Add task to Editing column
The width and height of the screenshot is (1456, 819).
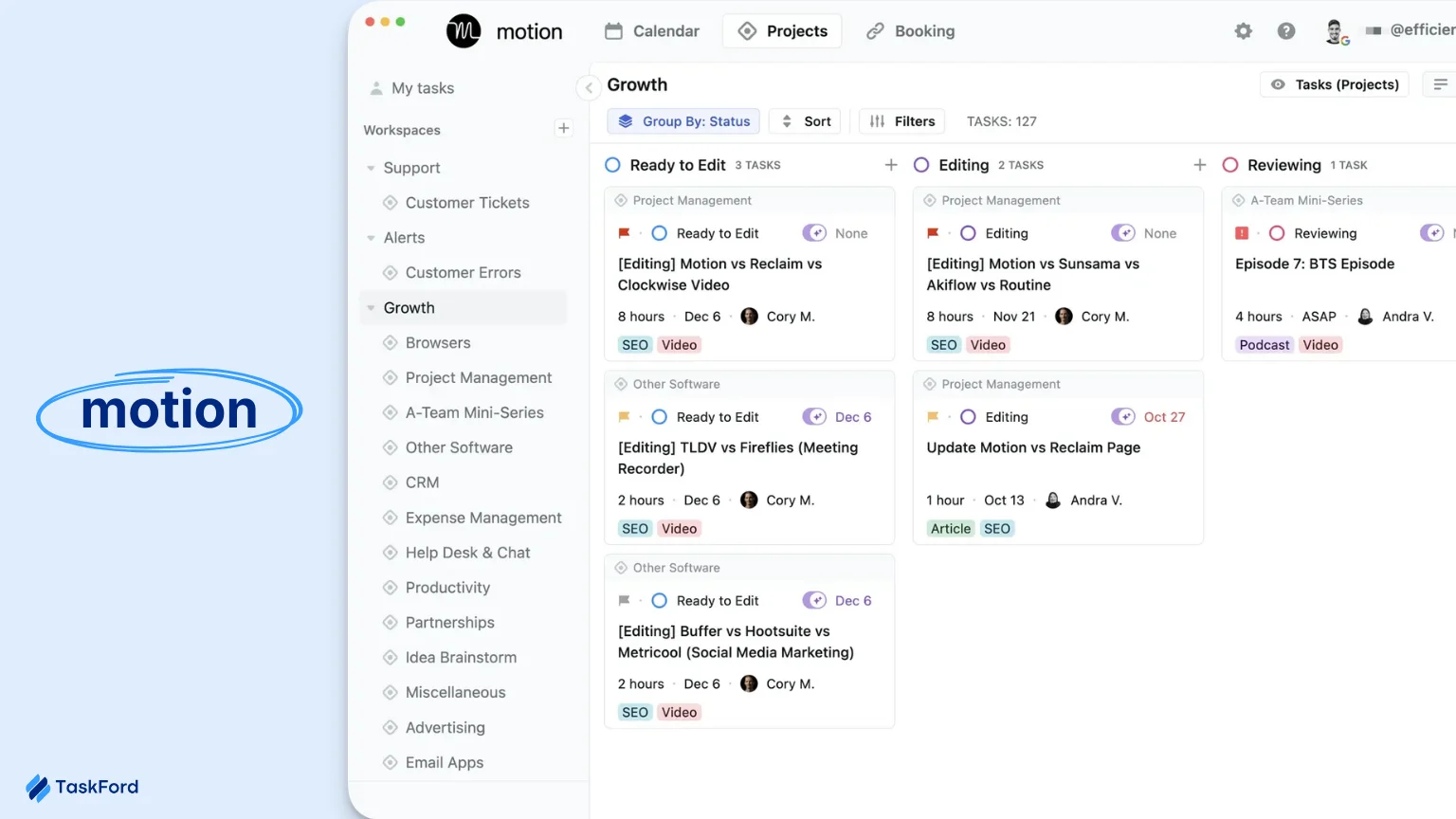[1199, 165]
